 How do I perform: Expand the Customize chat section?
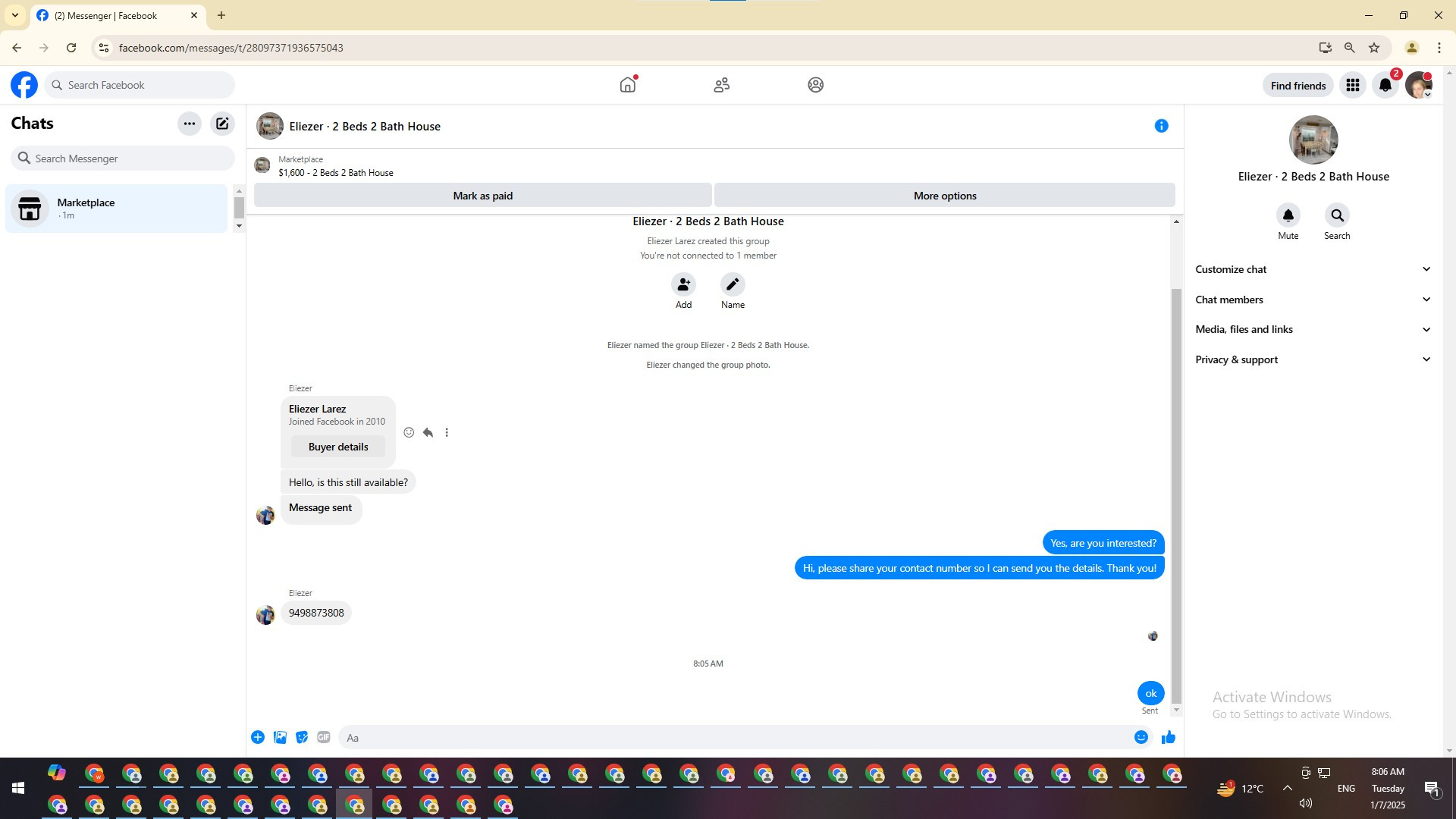pos(1313,269)
